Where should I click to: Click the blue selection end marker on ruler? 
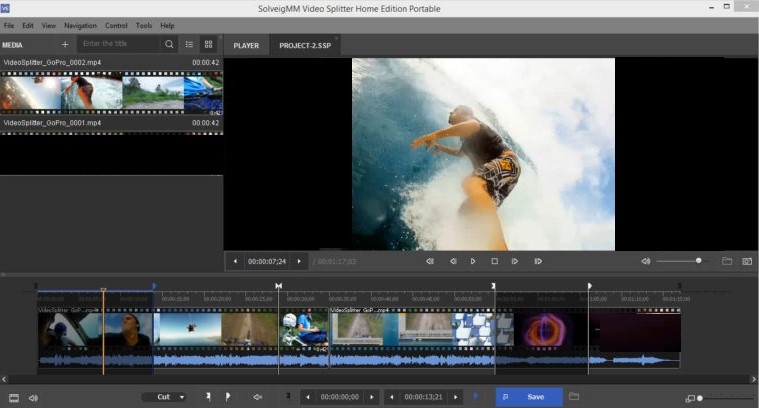tap(154, 286)
